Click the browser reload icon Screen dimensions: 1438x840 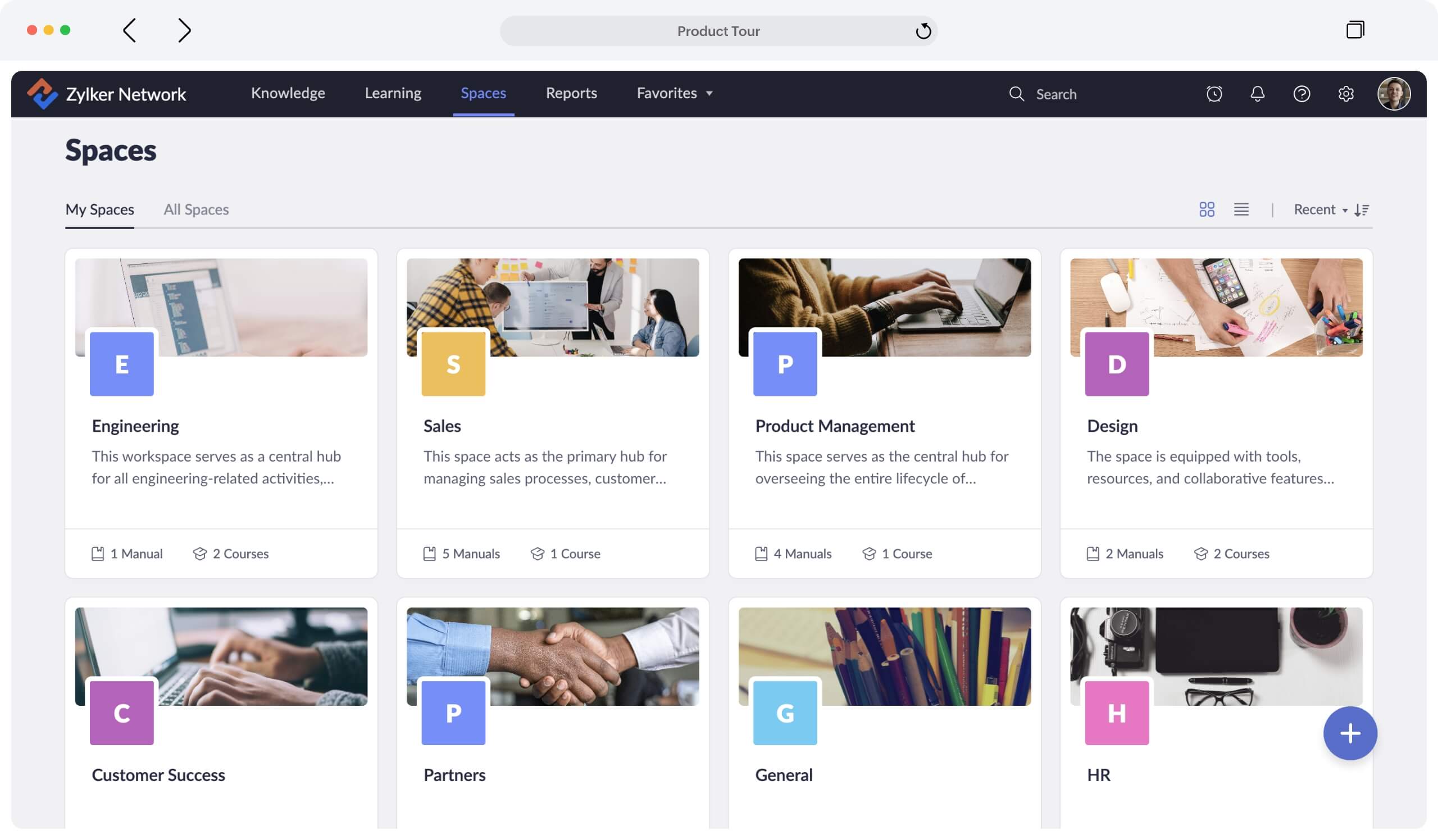point(923,31)
